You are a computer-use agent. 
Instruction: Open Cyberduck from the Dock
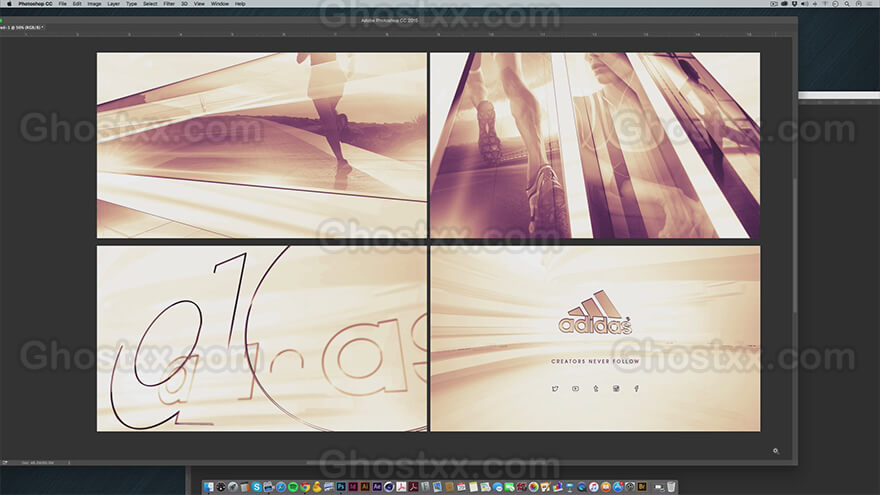(317, 487)
